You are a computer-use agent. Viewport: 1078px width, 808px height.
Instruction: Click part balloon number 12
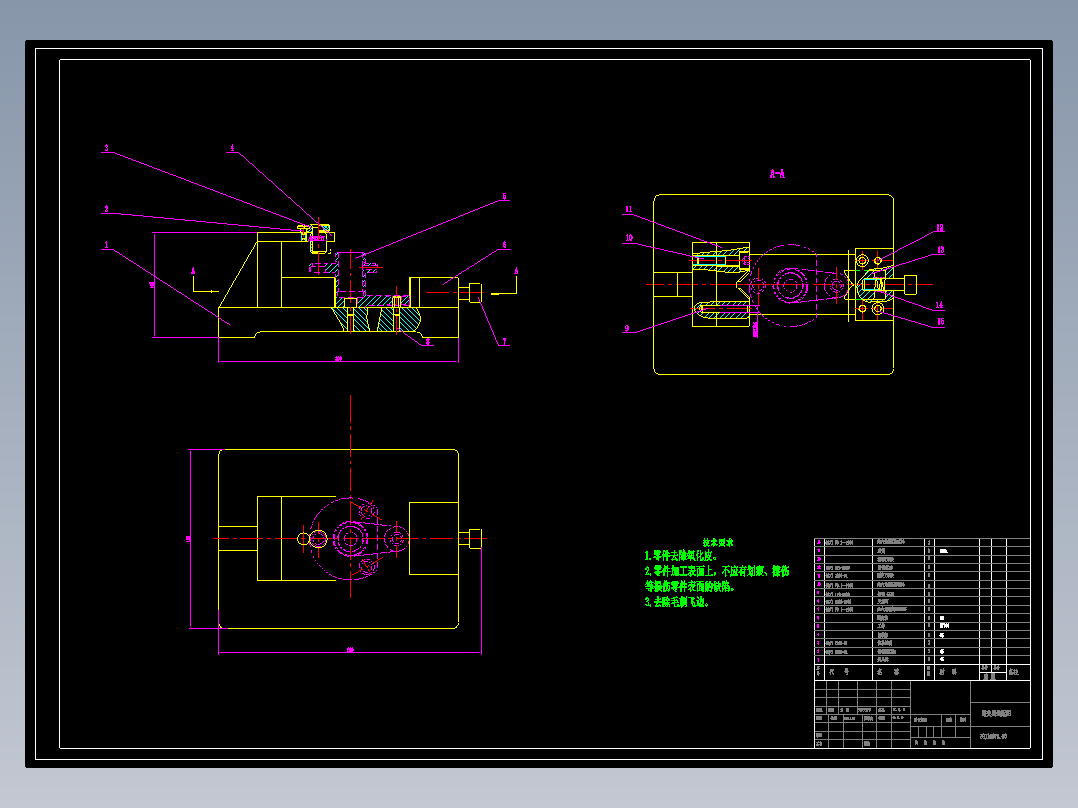coord(940,228)
